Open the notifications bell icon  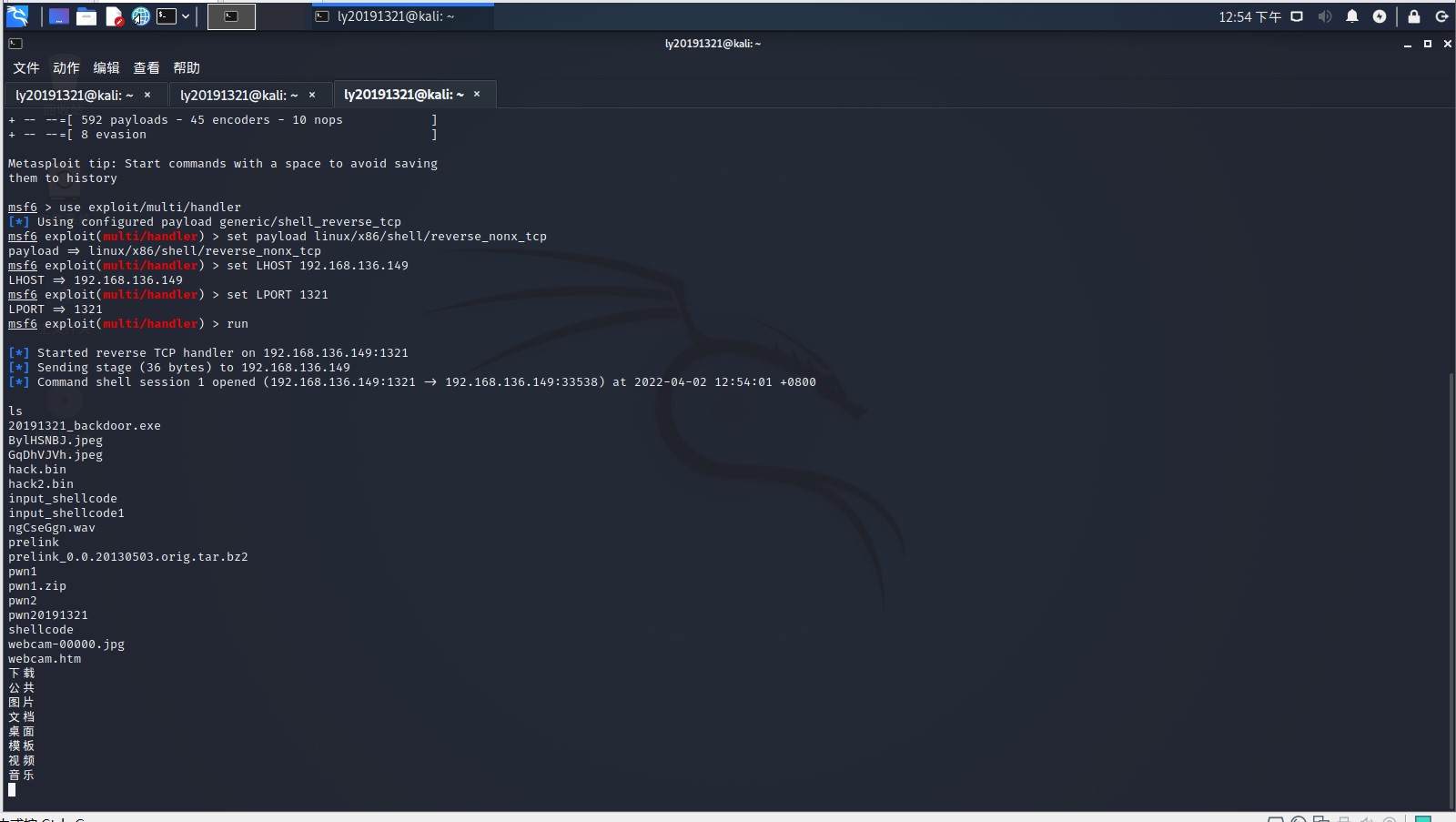[x=1352, y=16]
